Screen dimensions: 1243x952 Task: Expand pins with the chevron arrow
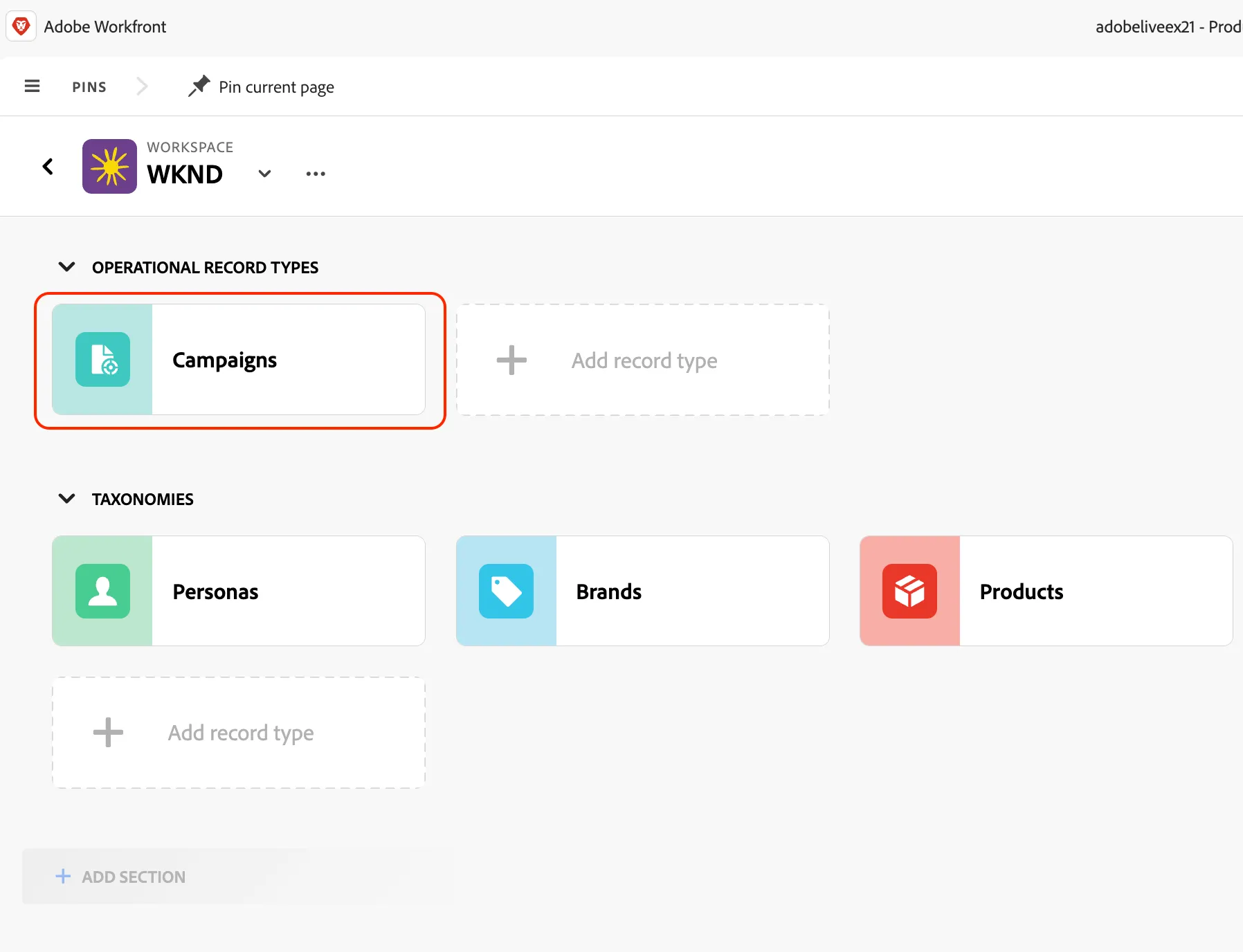point(142,86)
